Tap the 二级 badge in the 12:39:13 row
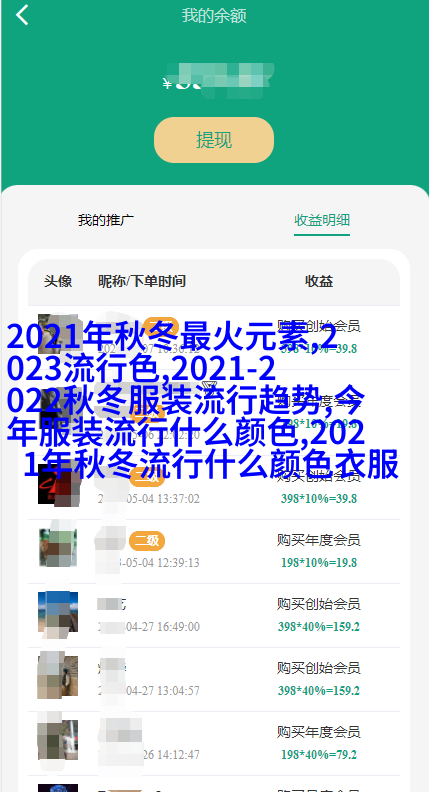The image size is (429, 792). (147, 541)
